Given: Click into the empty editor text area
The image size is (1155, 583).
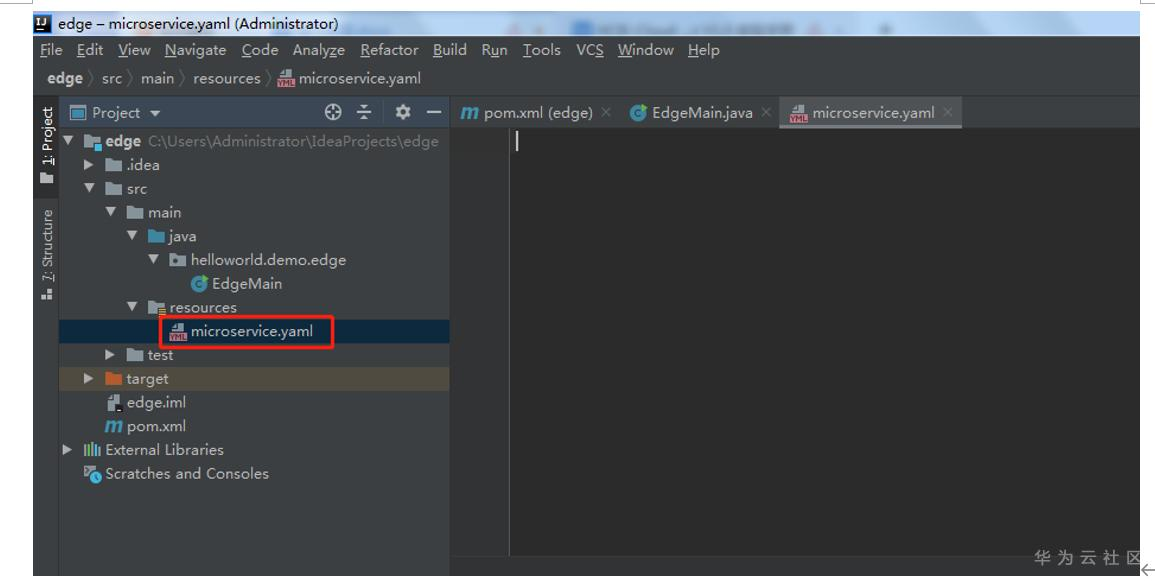Looking at the screenshot, I should pos(825,341).
